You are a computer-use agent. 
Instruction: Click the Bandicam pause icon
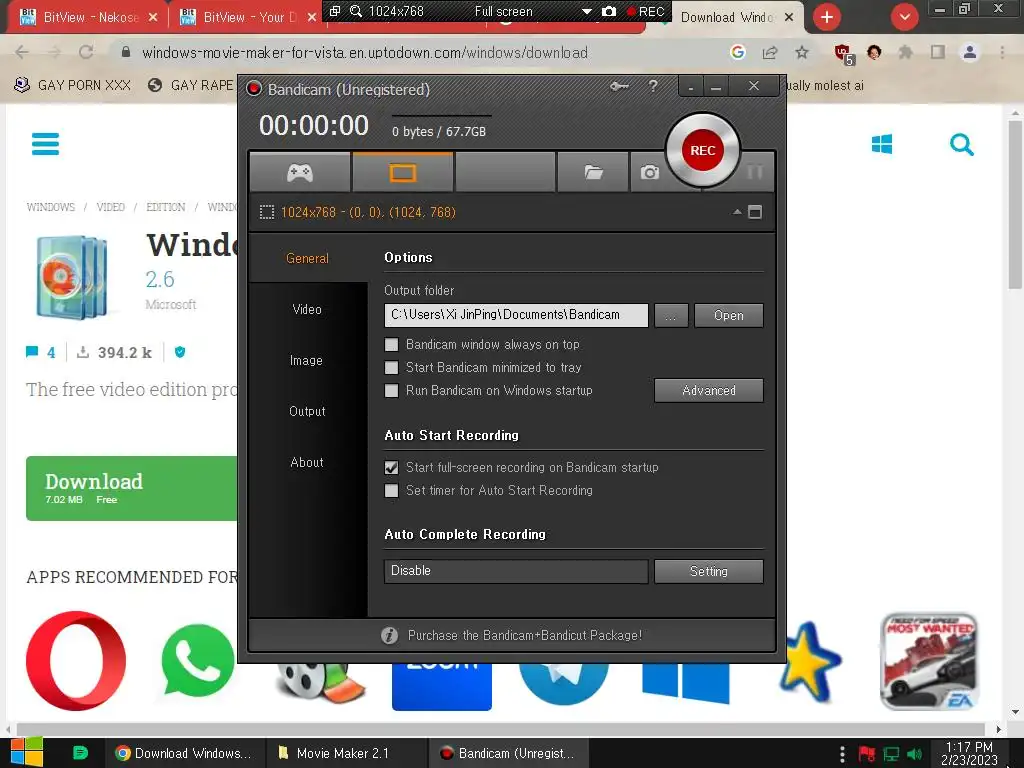click(754, 172)
